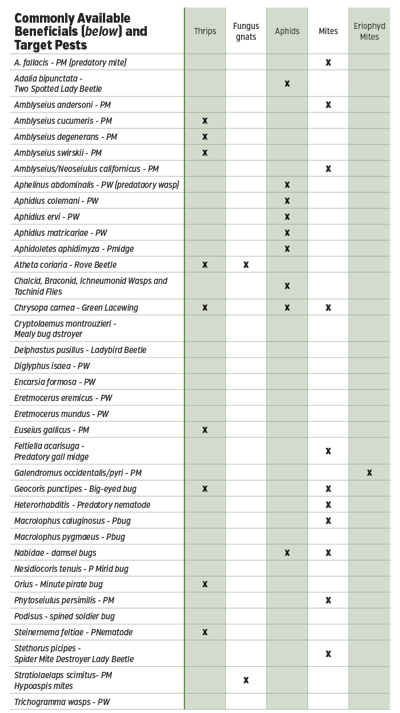Select row 'Chalcid, Braconid, Ichneumonid Wasps'
The width and height of the screenshot is (400, 713).
(x=200, y=286)
